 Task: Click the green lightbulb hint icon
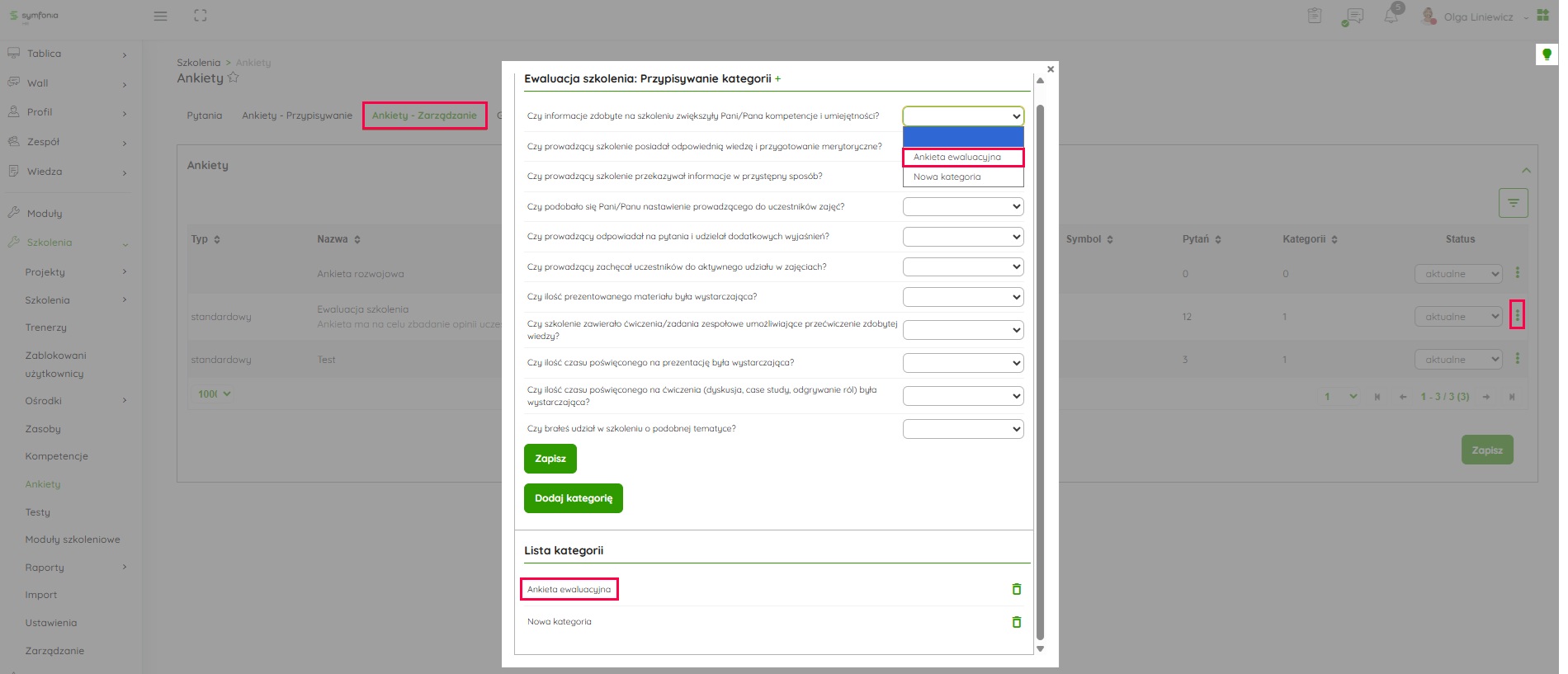pos(1547,54)
